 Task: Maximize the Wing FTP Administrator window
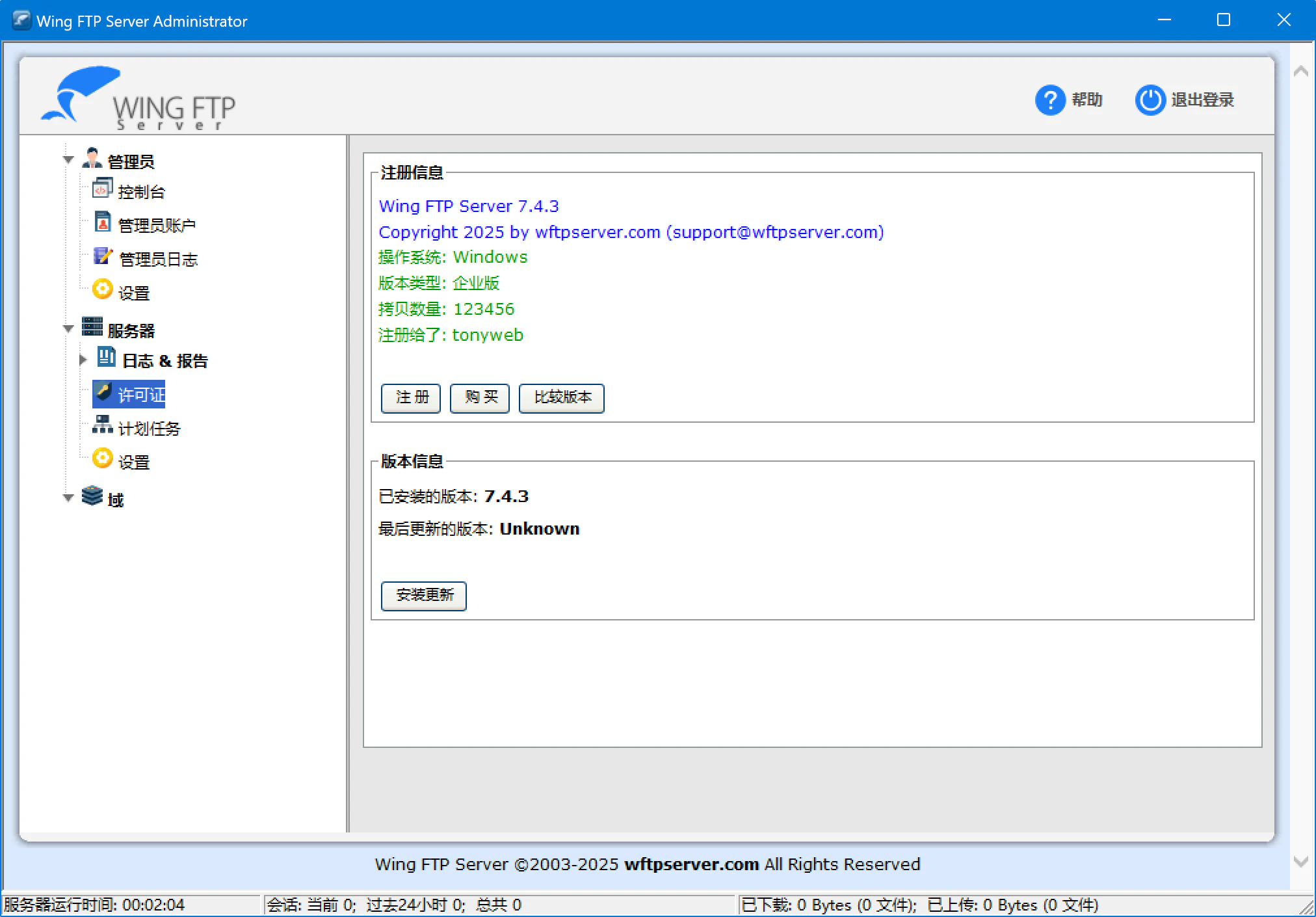point(1224,20)
